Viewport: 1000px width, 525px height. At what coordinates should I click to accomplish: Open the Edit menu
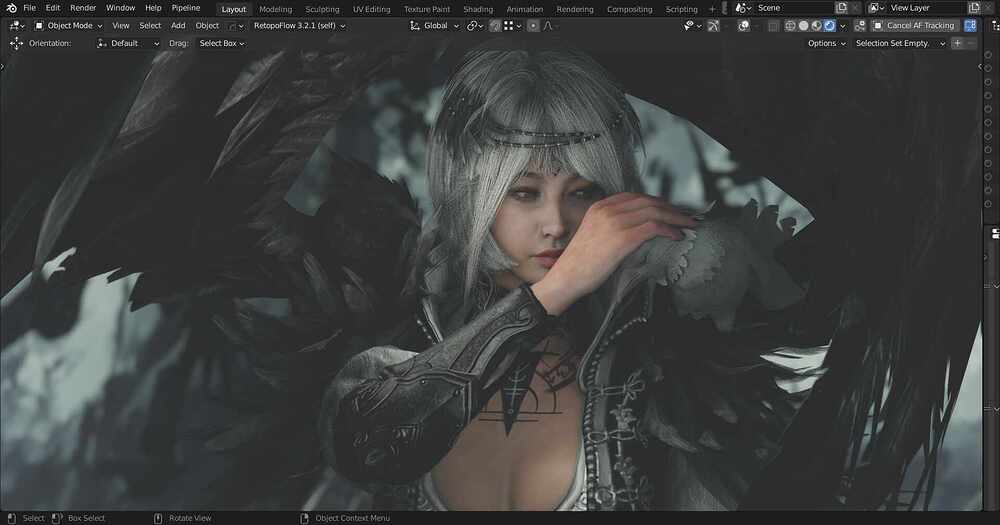[53, 8]
